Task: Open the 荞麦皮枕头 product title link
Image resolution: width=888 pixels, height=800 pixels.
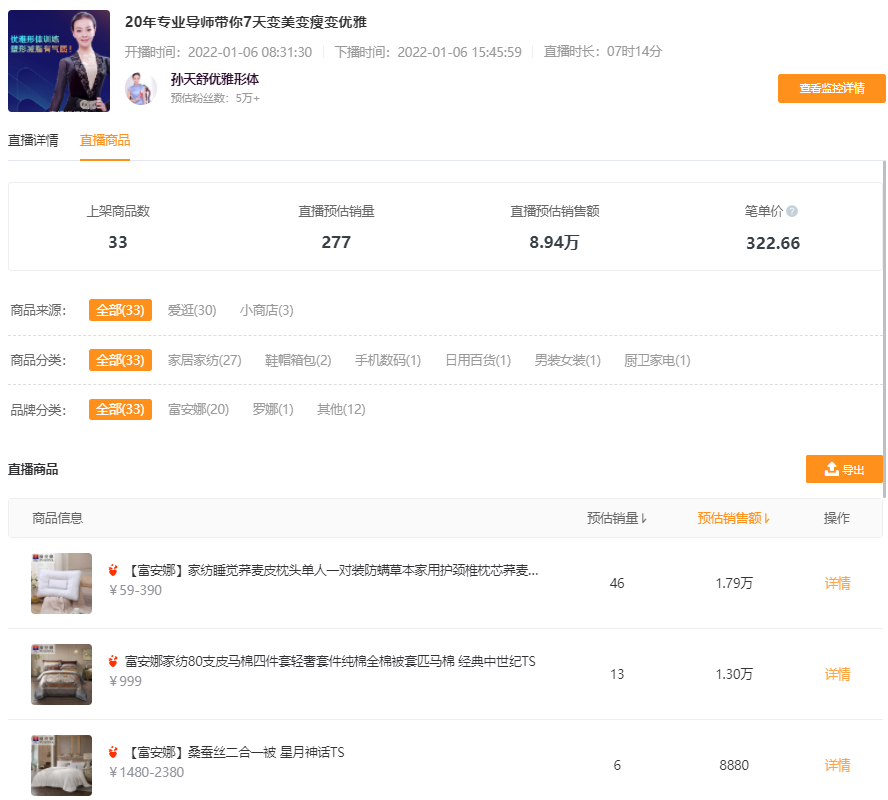Action: tap(331, 570)
